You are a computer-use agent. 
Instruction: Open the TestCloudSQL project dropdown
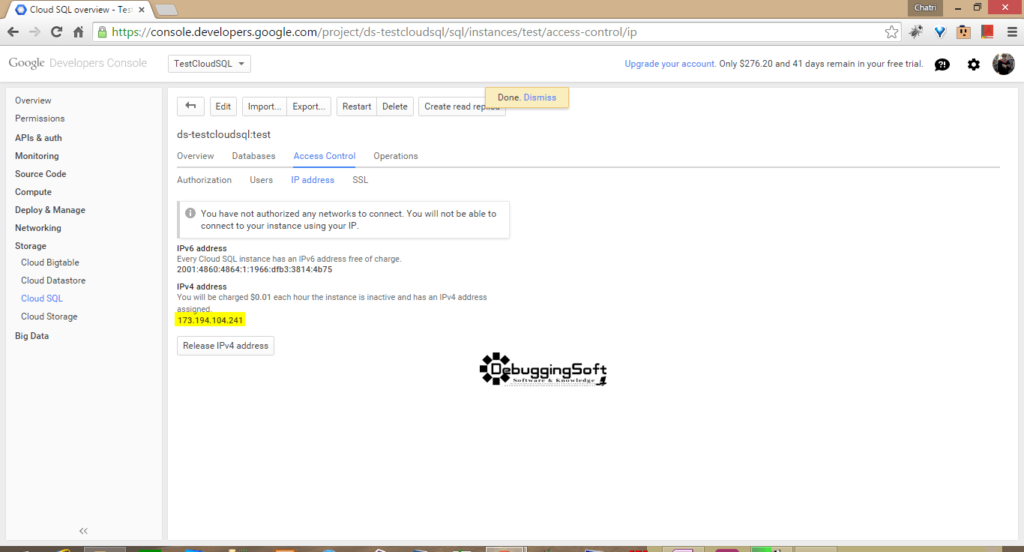point(209,63)
